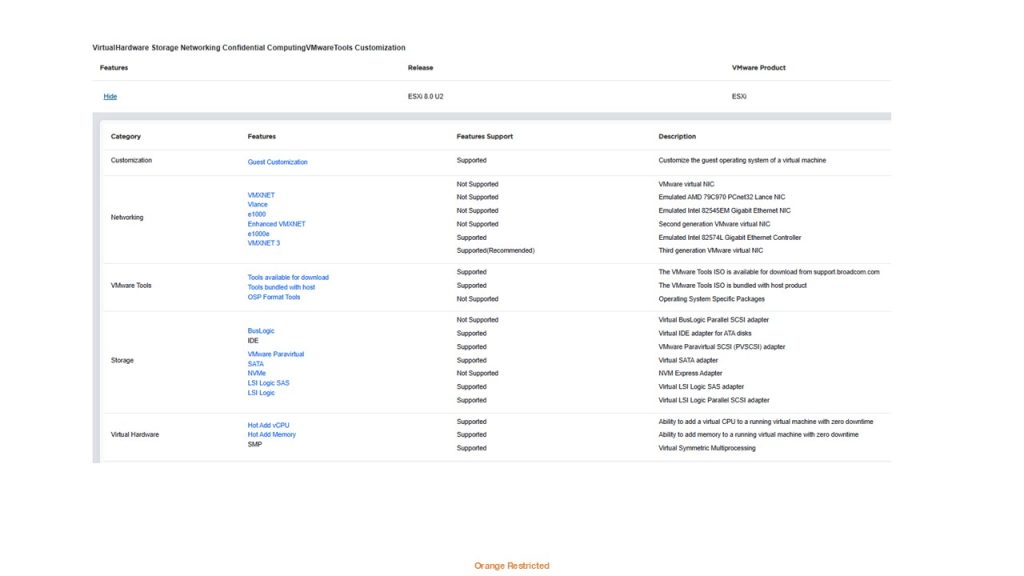The width and height of the screenshot is (1024, 576).
Task: Click 'Third generation VMware virtual NIC' text
Action: pos(711,251)
